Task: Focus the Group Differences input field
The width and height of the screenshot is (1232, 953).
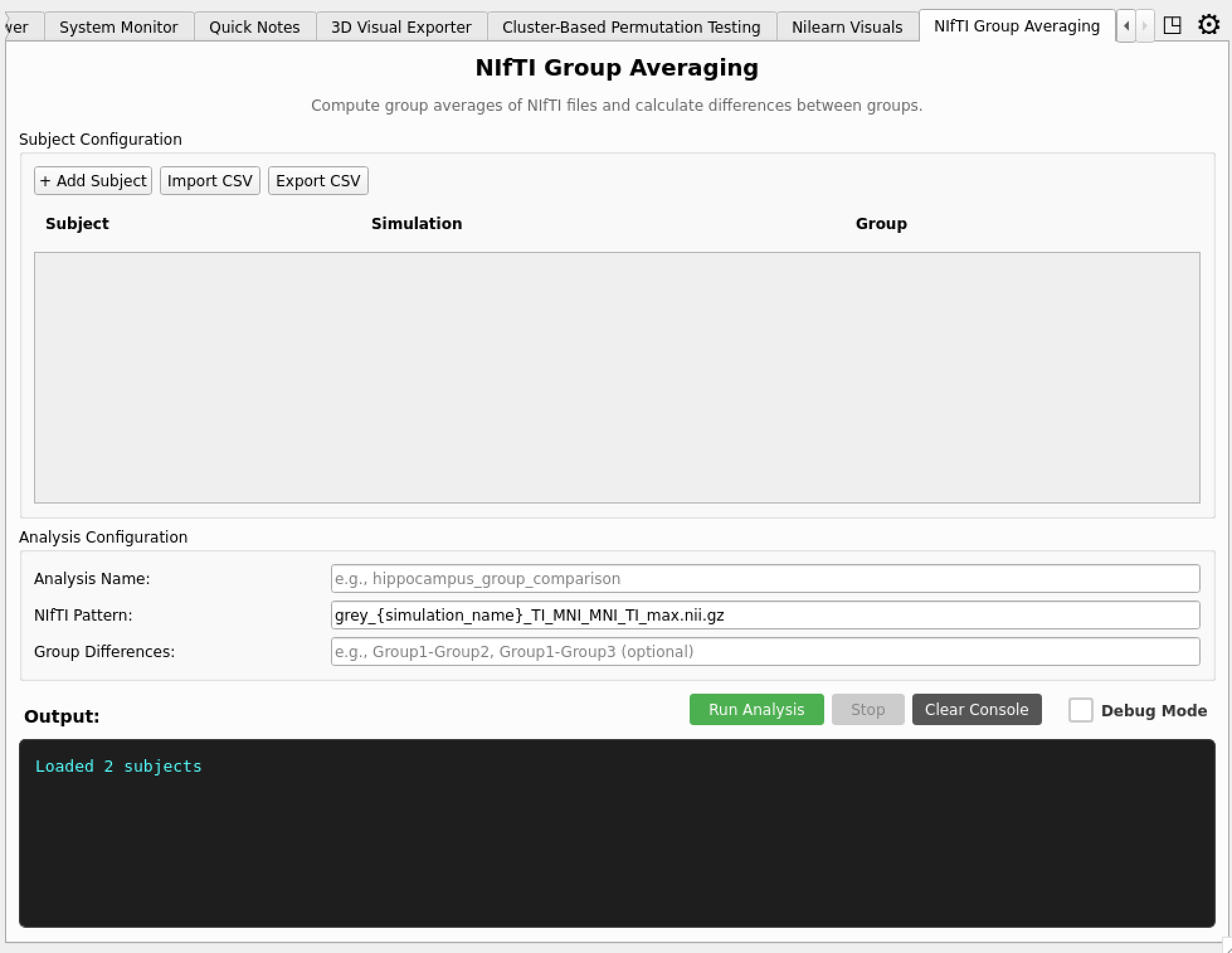Action: point(764,651)
